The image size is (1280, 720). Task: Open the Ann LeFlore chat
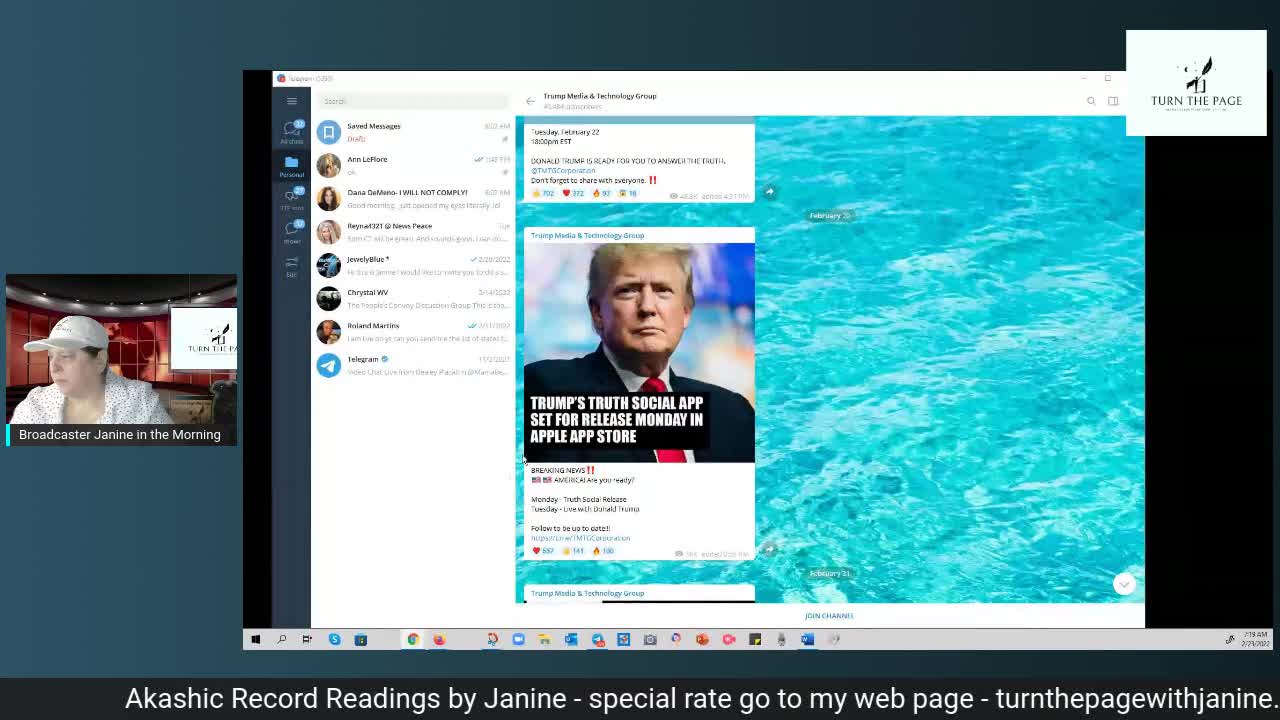pyautogui.click(x=413, y=165)
